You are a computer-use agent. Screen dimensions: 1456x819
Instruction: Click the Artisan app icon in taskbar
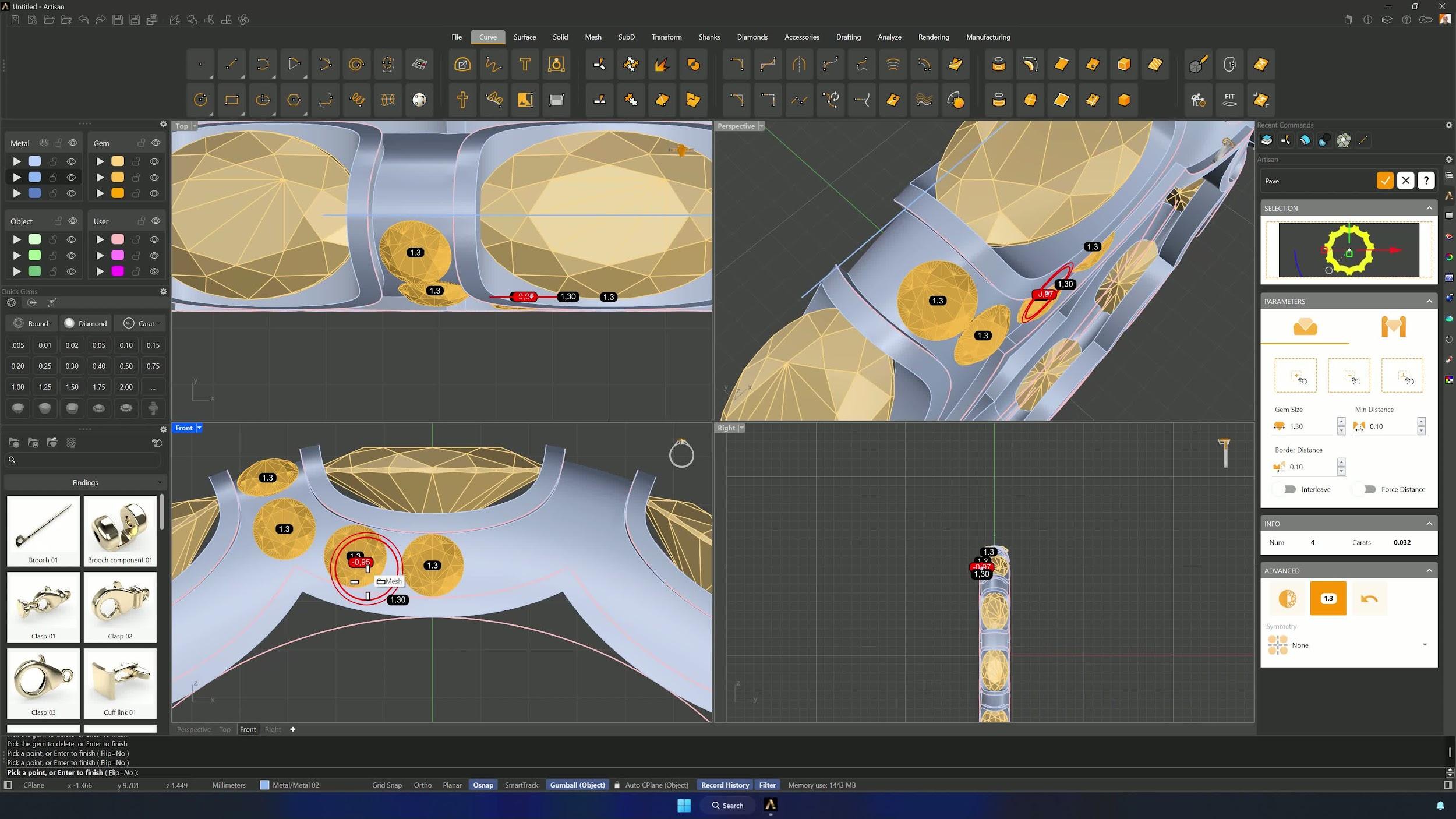771,805
